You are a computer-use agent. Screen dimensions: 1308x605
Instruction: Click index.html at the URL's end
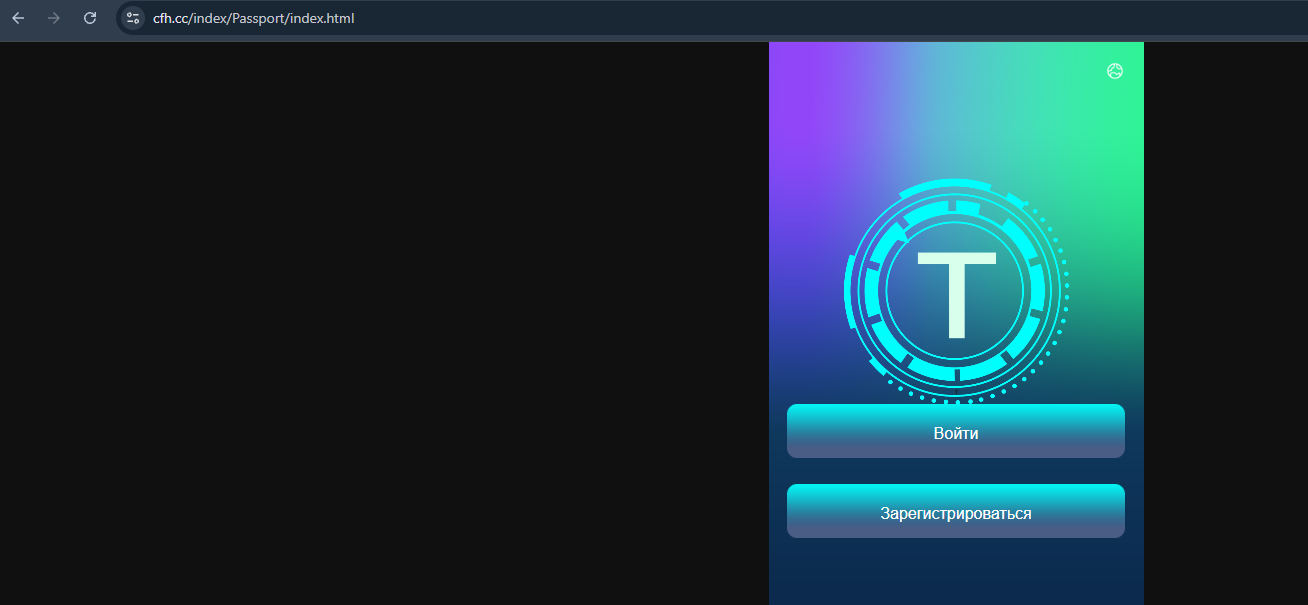tap(322, 18)
